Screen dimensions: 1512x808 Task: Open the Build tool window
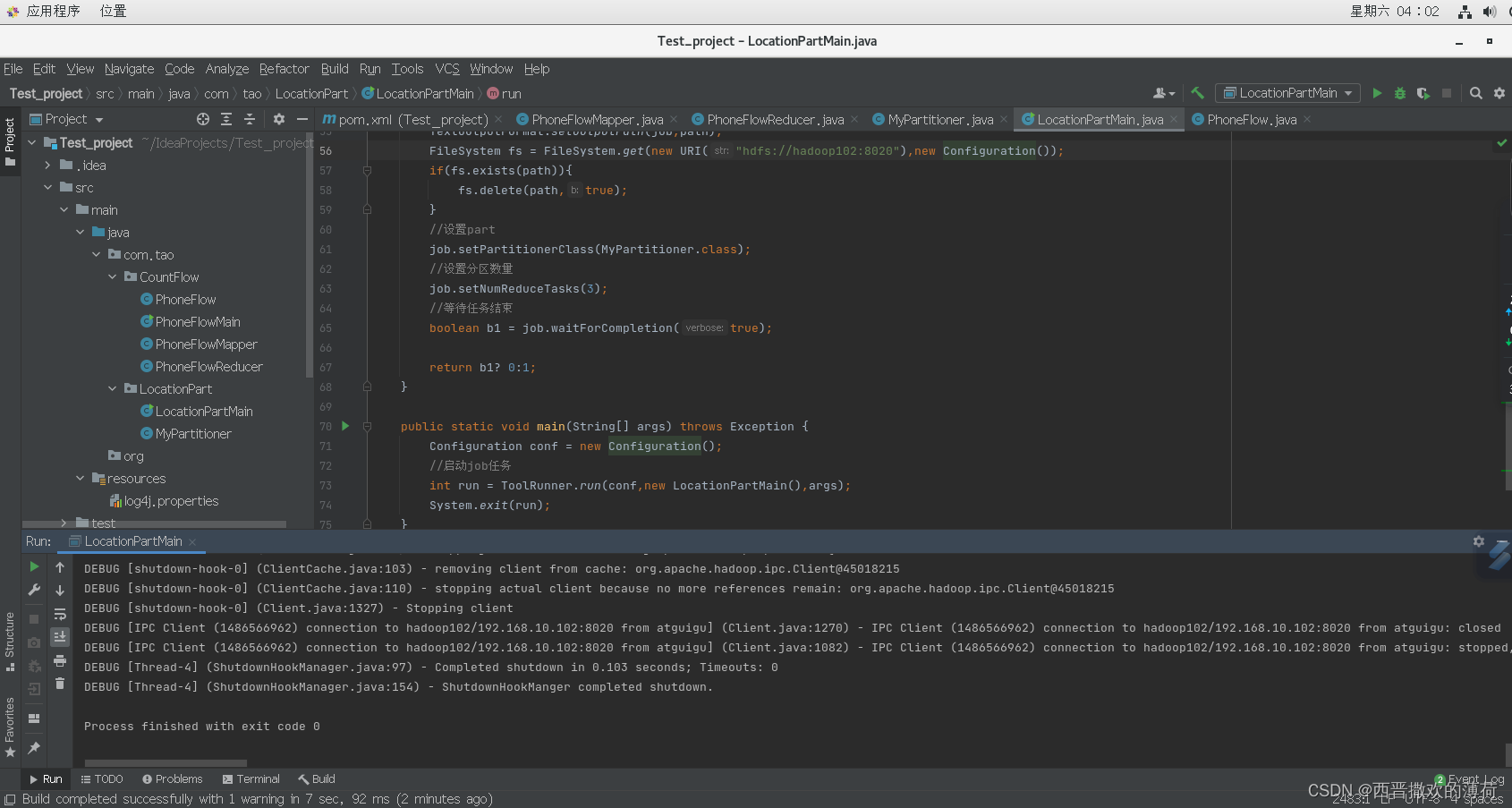click(x=317, y=779)
